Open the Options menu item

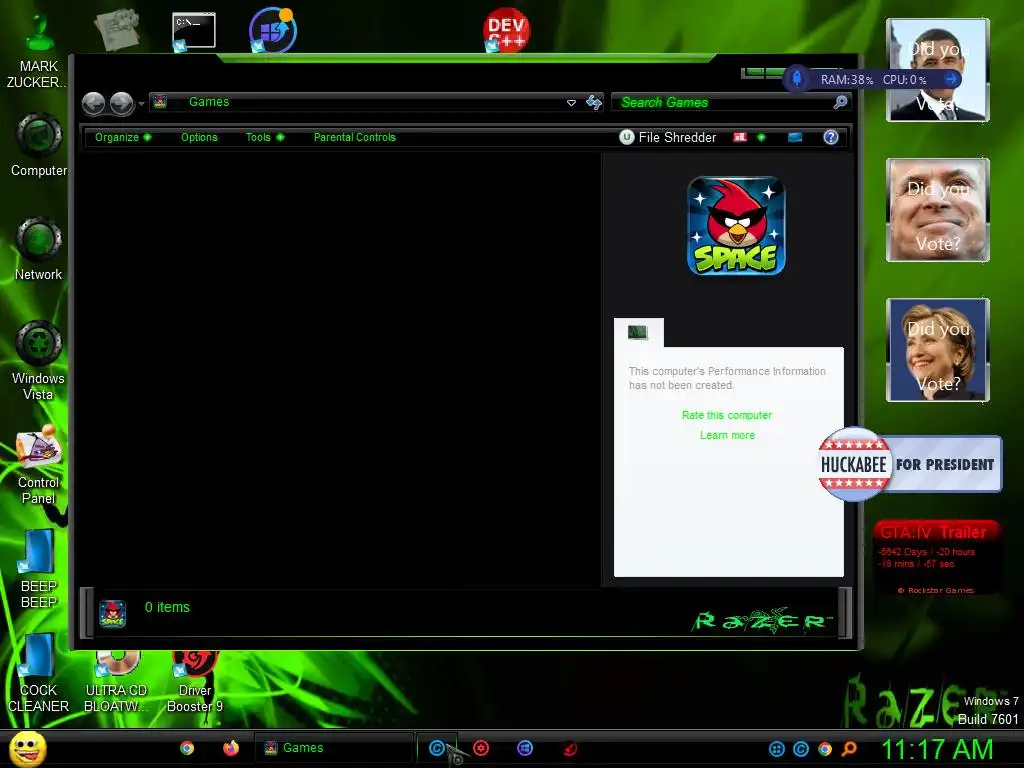pos(199,137)
